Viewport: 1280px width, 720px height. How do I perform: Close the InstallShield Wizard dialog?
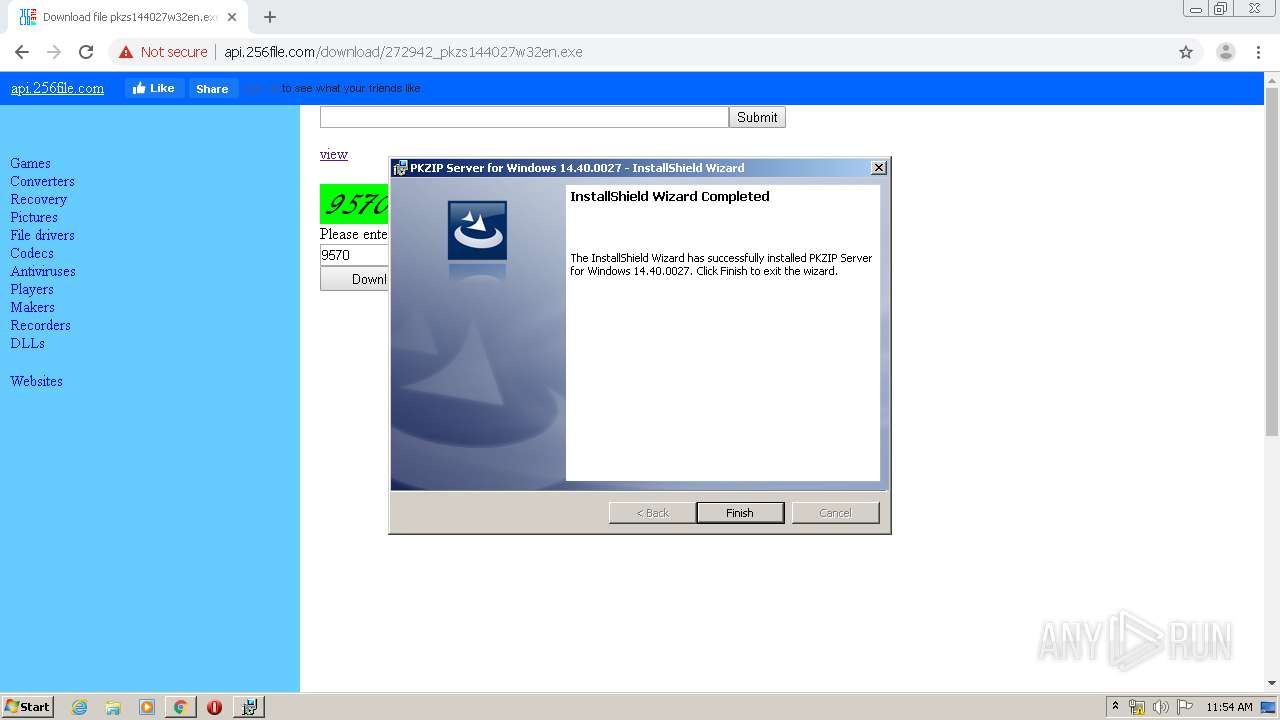[x=878, y=168]
